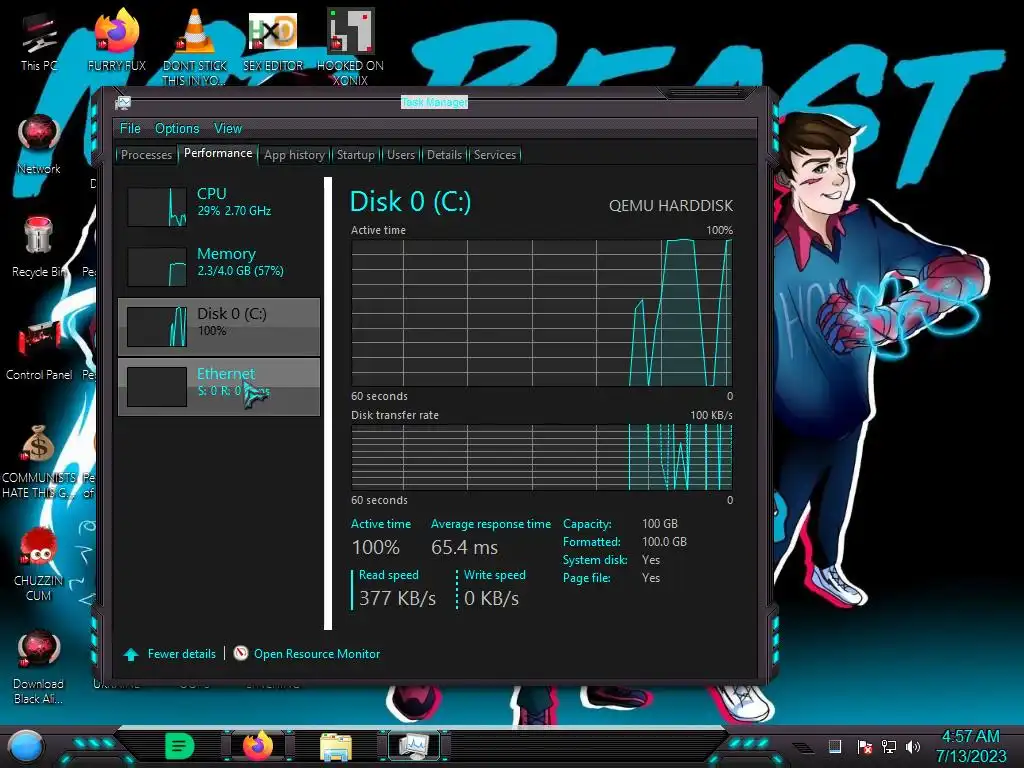Click the Capacity 100 GB value
The height and width of the screenshot is (768, 1024).
tap(660, 524)
